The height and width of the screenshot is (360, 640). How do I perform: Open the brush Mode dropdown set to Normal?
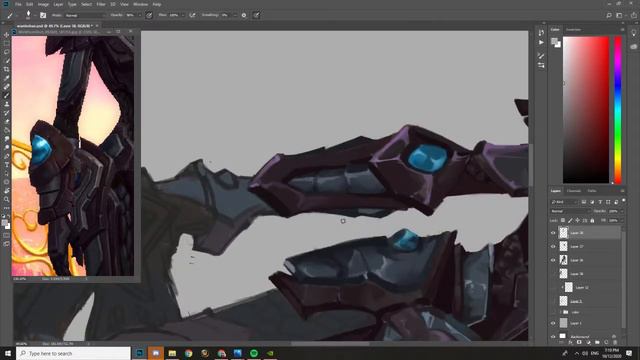pyautogui.click(x=84, y=15)
